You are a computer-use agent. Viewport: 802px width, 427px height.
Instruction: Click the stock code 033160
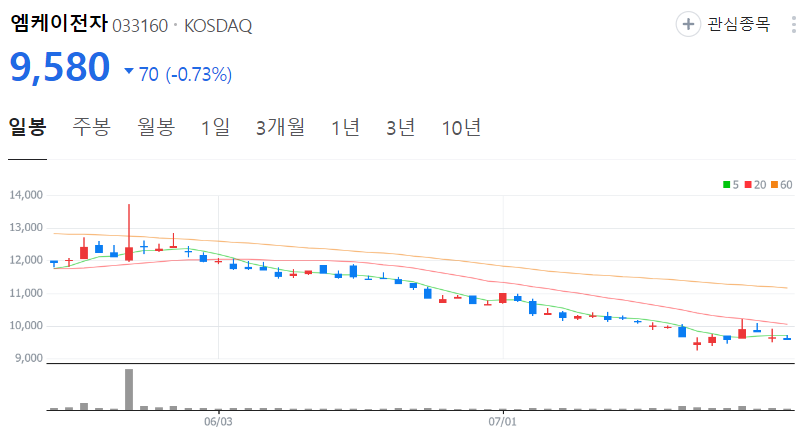click(x=140, y=26)
